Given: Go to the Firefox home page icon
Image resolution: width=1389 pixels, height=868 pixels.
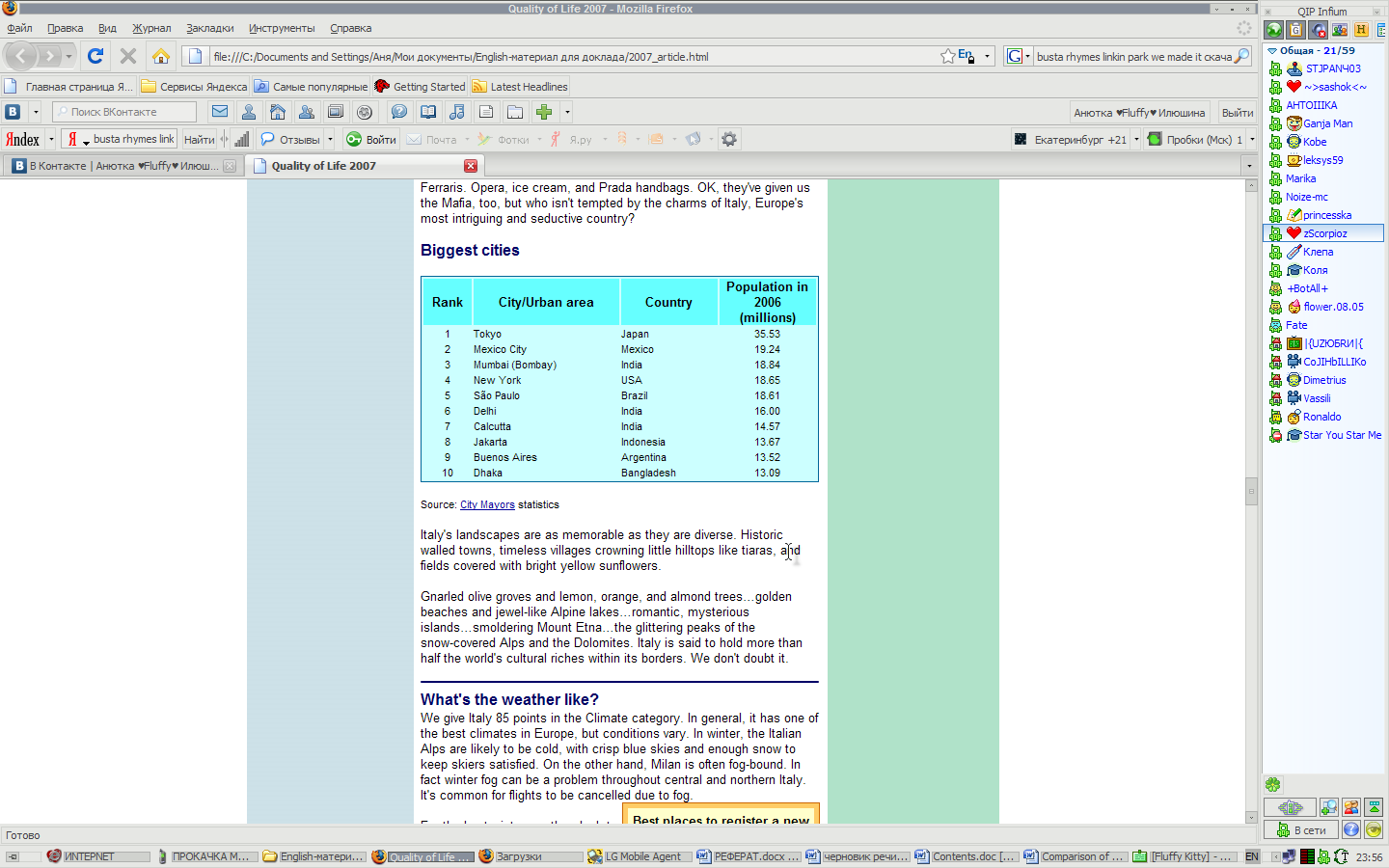Looking at the screenshot, I should 161,56.
